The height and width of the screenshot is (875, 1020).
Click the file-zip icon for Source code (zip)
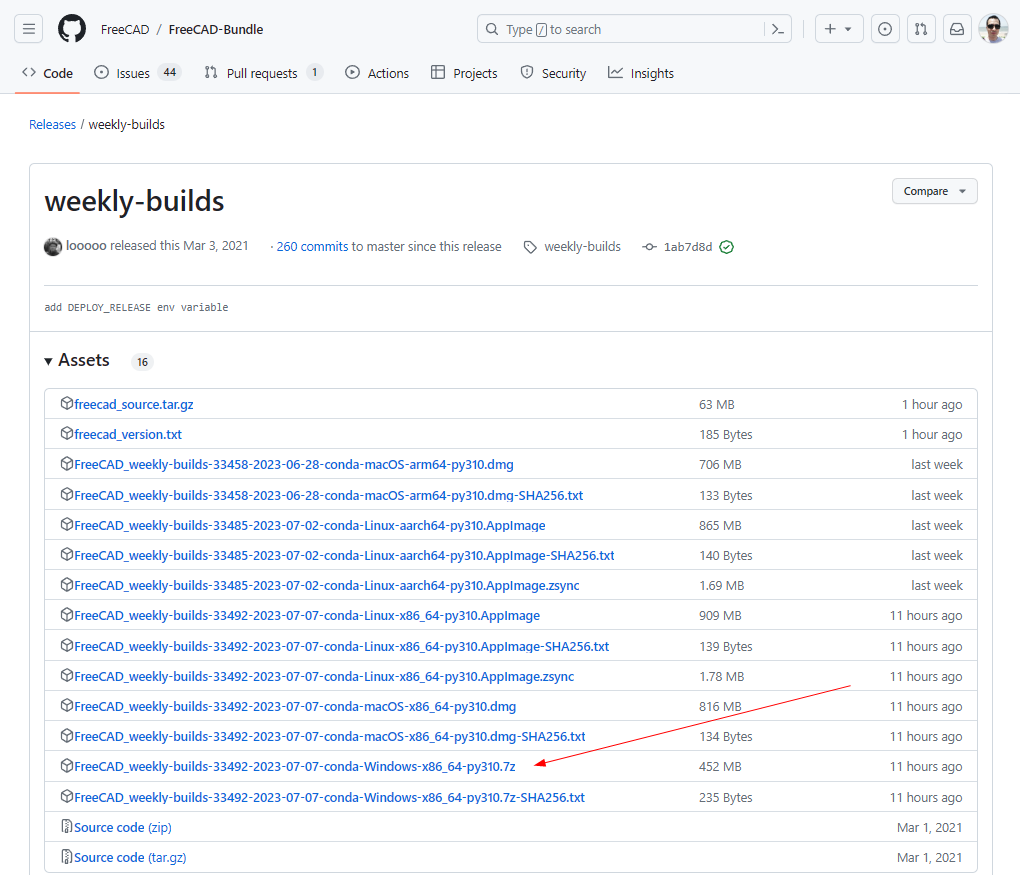pyautogui.click(x=66, y=826)
